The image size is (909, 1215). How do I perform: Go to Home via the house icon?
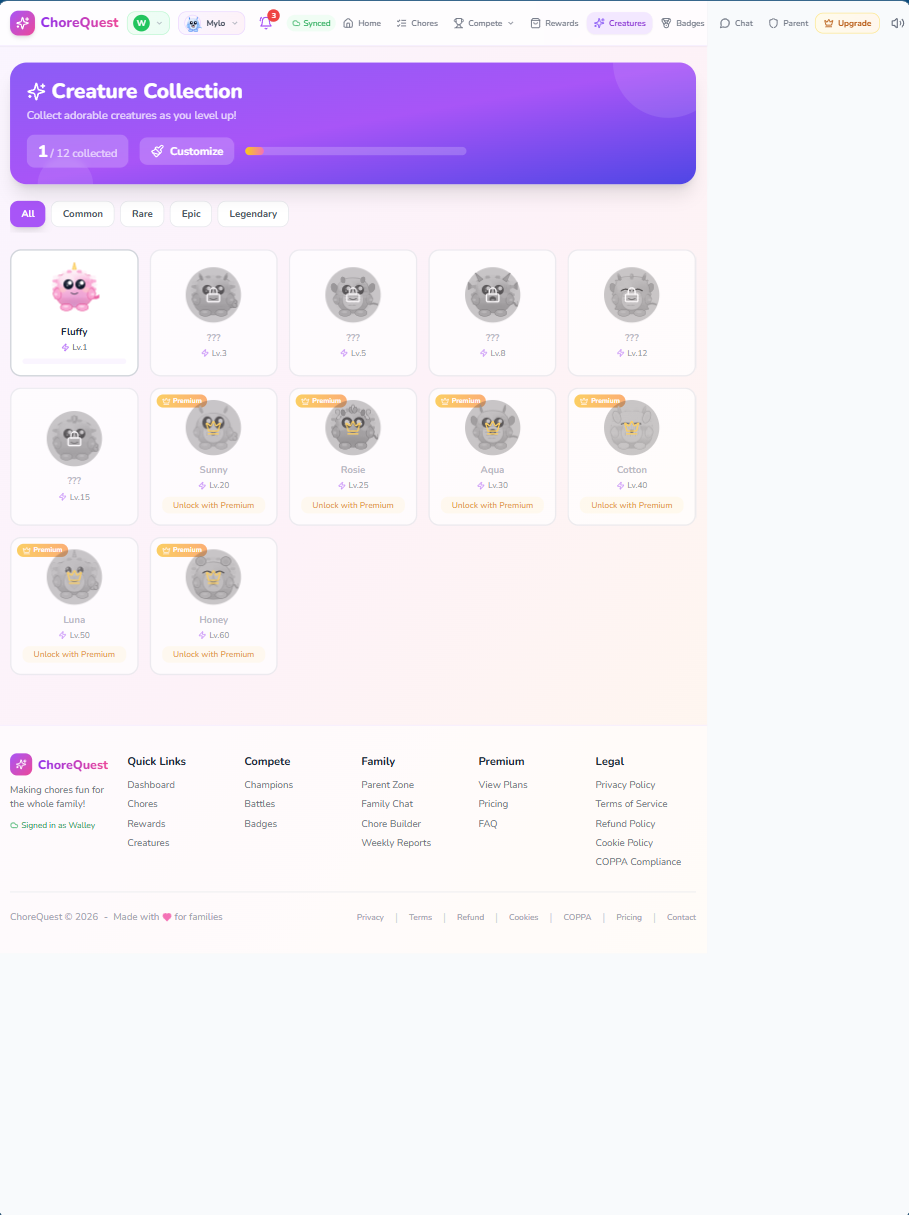tap(361, 22)
